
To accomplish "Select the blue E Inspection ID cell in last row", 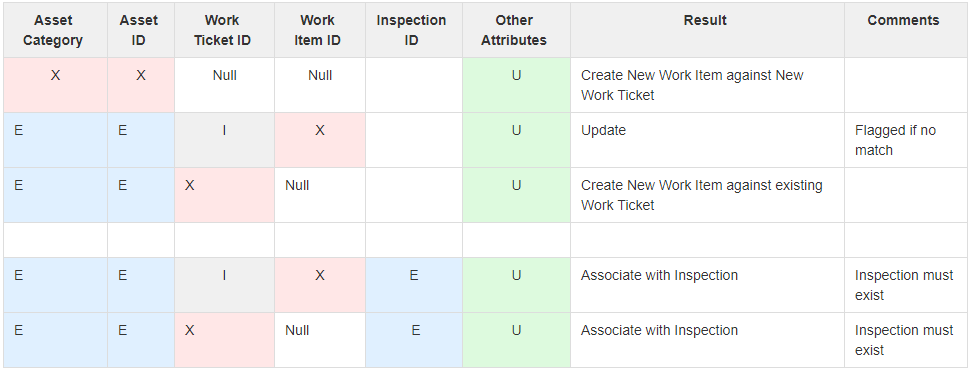I will click(414, 340).
